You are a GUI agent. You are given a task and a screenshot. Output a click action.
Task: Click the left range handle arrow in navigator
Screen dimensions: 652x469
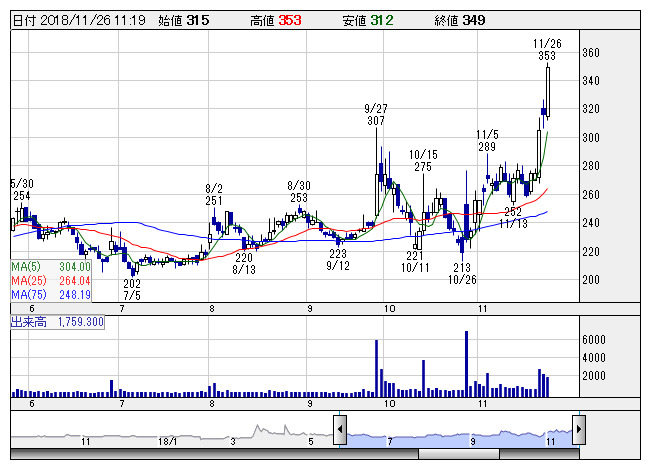click(x=341, y=430)
